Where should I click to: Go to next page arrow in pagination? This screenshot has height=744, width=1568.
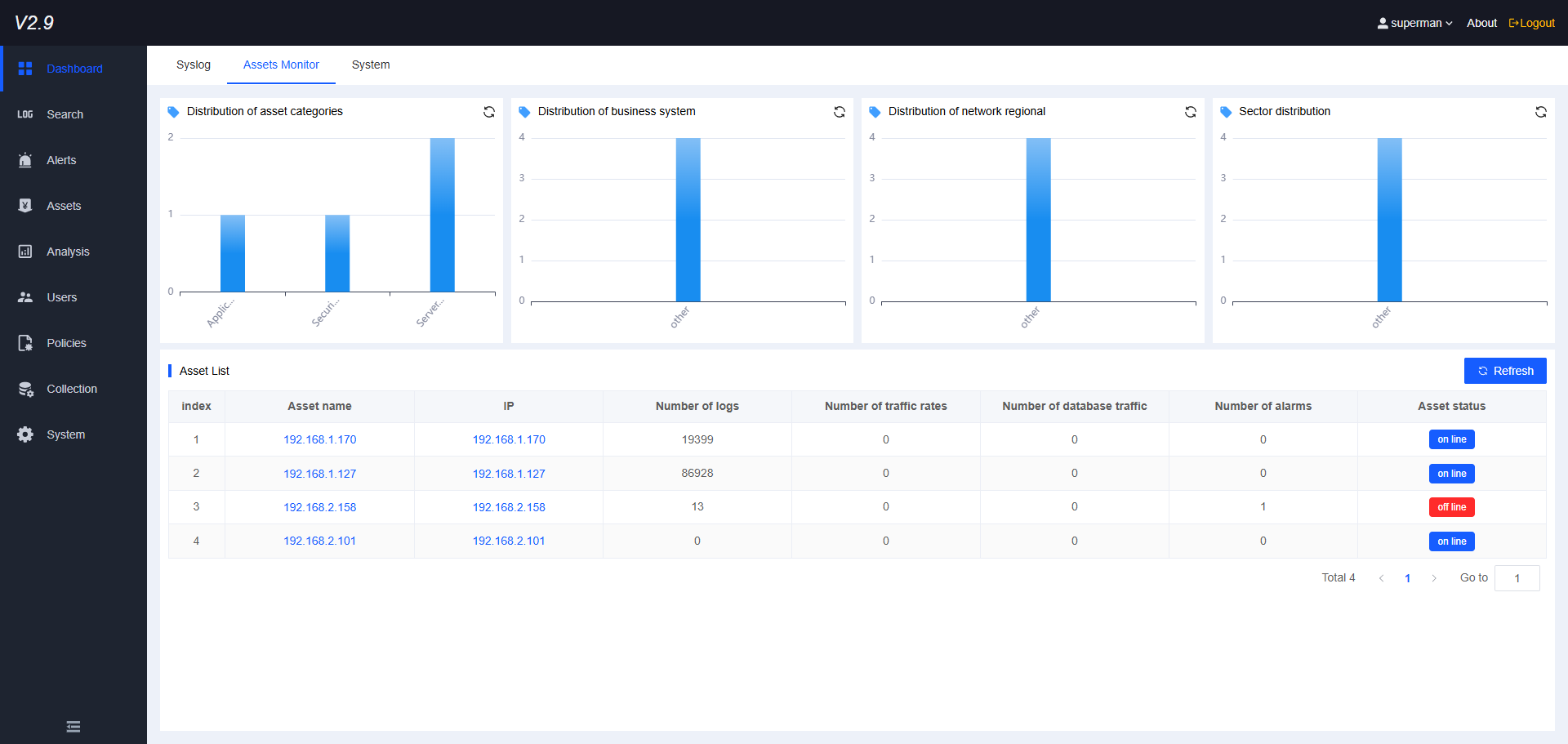click(x=1434, y=578)
